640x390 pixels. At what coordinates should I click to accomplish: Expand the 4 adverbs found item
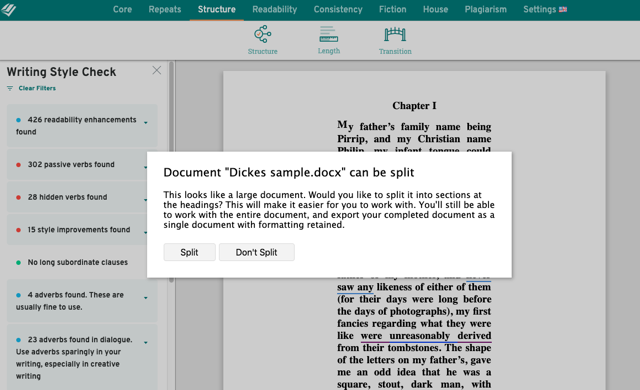[x=146, y=298]
